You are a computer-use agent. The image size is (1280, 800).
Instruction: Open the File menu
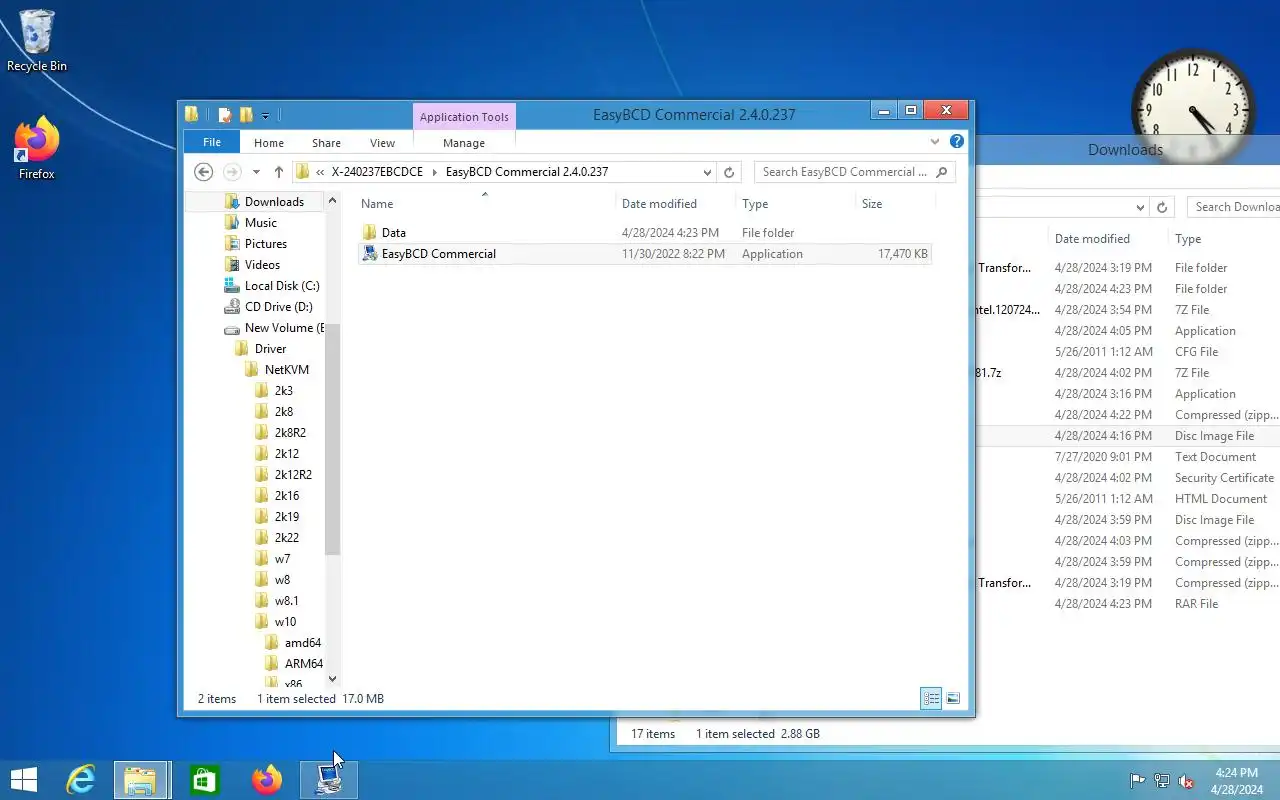212,143
